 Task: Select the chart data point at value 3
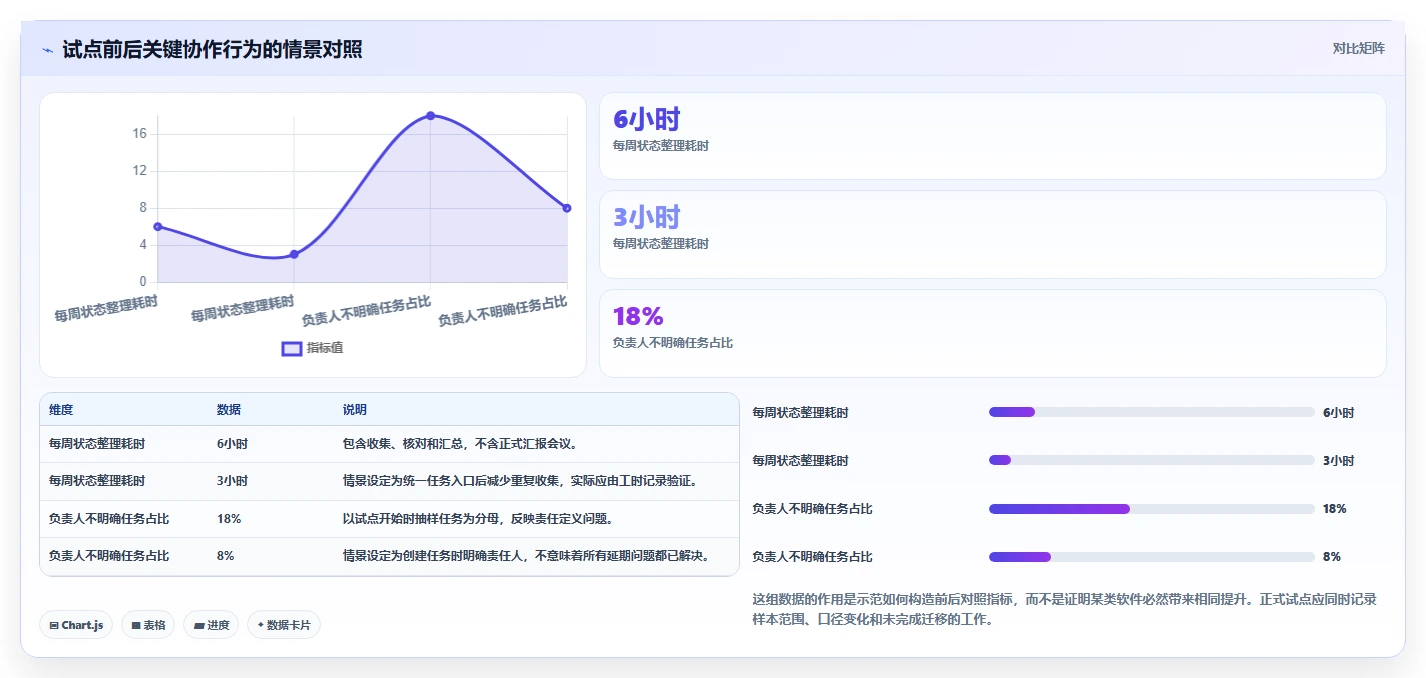click(x=294, y=254)
